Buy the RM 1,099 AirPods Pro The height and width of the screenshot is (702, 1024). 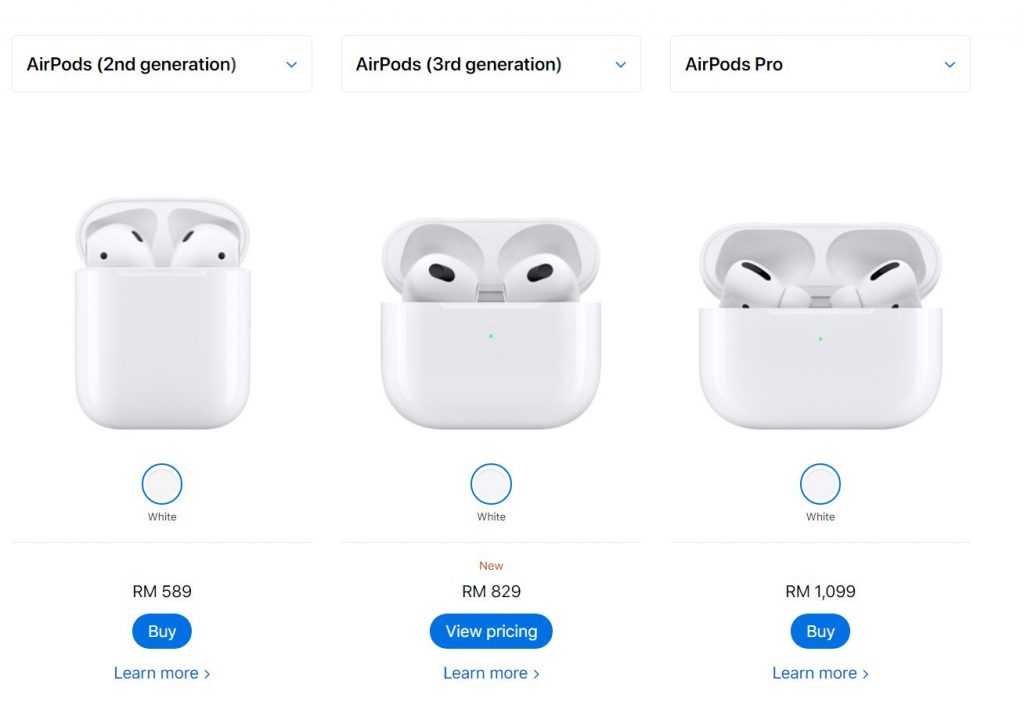tap(820, 631)
